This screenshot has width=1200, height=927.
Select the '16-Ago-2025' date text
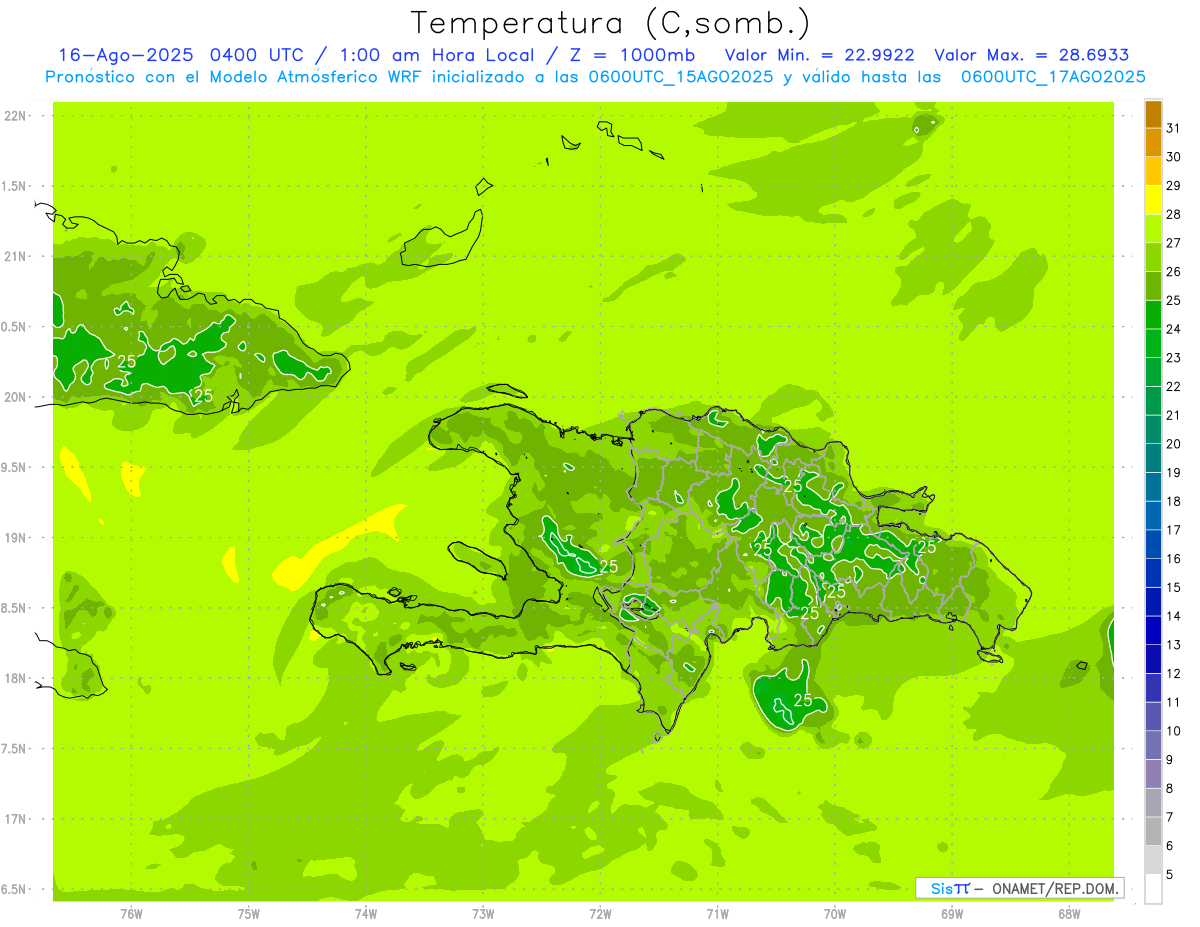[x=126, y=55]
